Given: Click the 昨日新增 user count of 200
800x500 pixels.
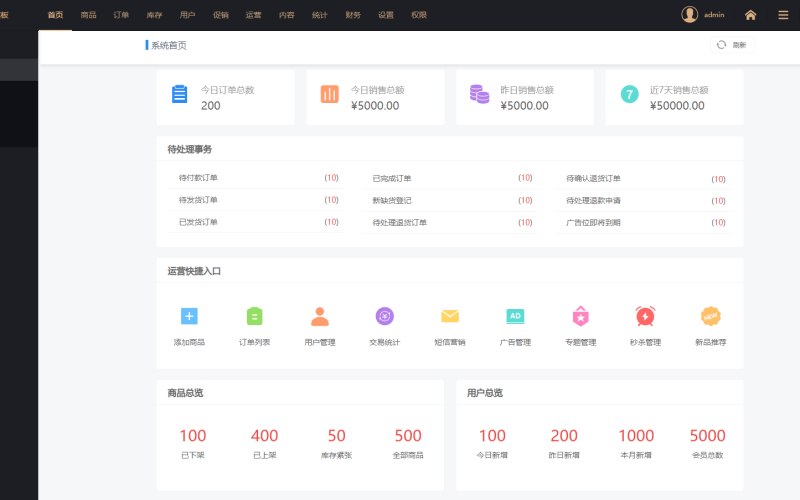Looking at the screenshot, I should 564,436.
